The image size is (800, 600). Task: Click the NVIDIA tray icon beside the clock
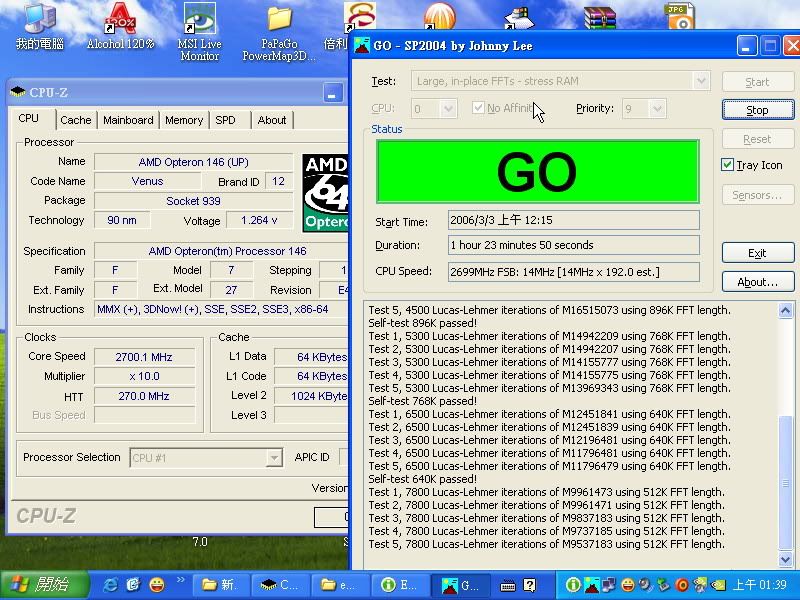[x=718, y=585]
